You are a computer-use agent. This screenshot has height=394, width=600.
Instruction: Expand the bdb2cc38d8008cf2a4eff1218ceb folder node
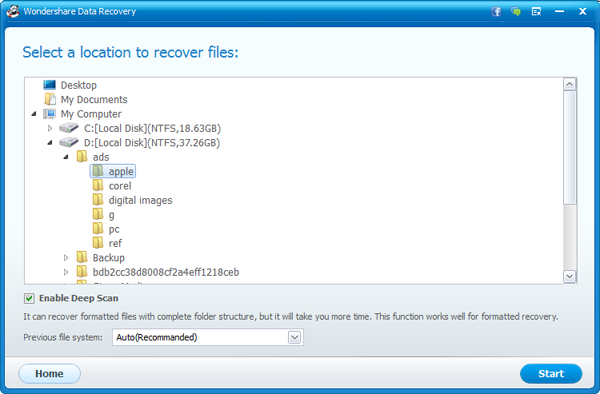pos(66,272)
